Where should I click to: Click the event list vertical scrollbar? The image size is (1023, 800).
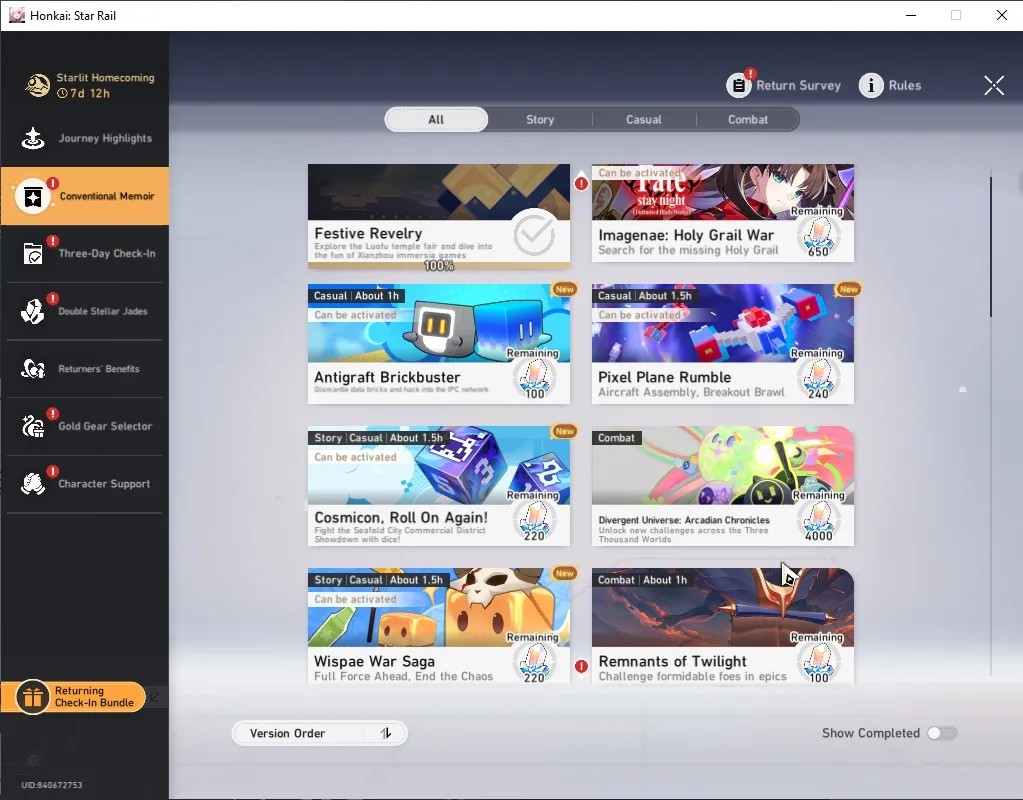pyautogui.click(x=990, y=247)
